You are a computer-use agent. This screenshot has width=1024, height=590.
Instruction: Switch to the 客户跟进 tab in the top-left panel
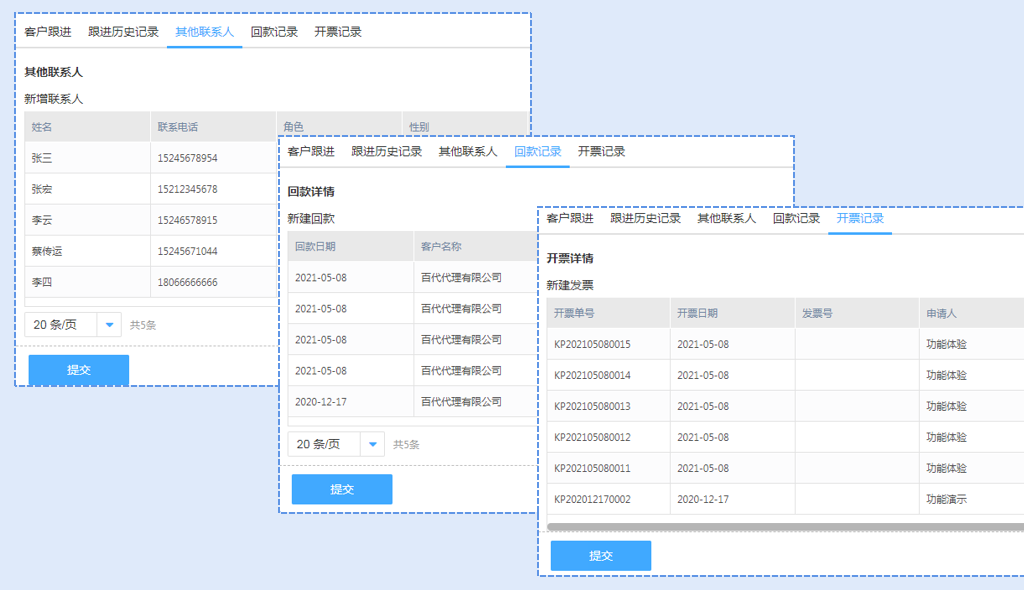48,32
